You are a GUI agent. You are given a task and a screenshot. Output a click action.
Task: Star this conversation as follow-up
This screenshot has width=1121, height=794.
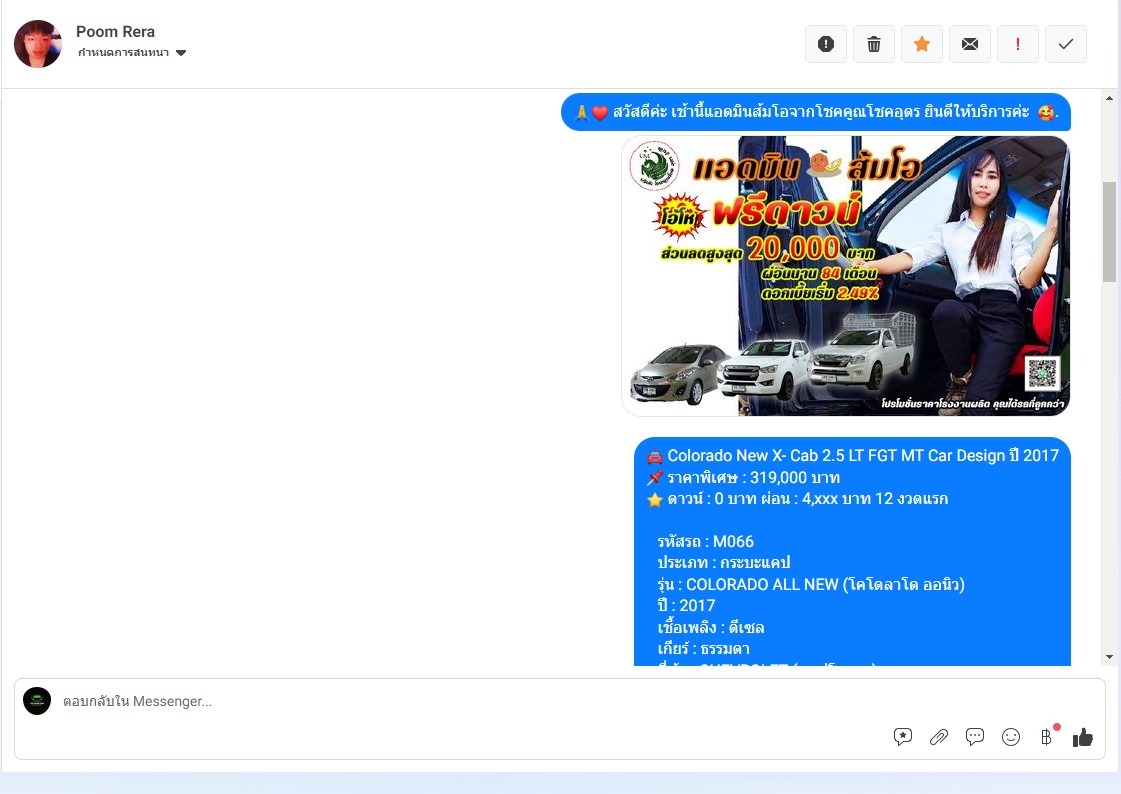922,44
